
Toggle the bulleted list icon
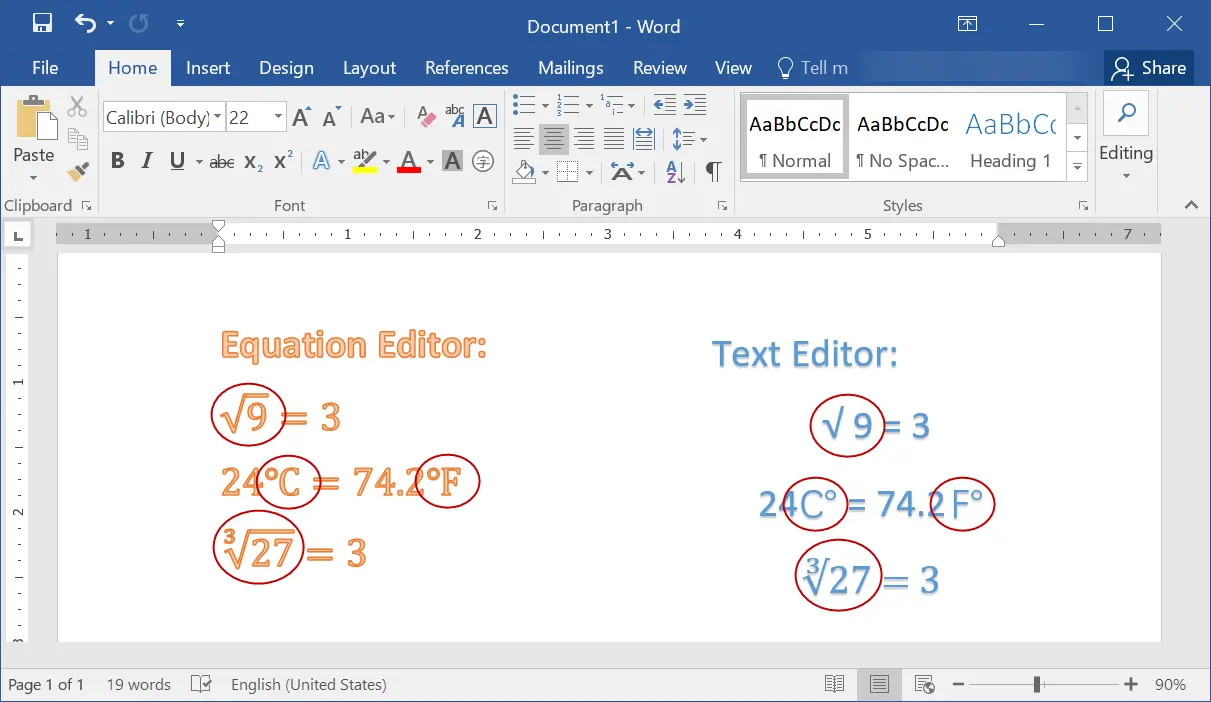point(523,104)
